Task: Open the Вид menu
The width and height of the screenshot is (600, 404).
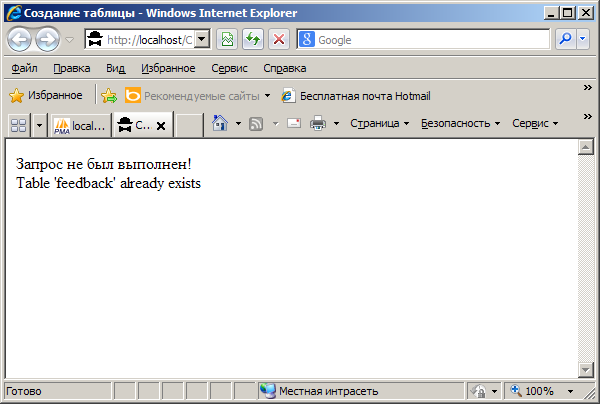Action: tap(116, 68)
